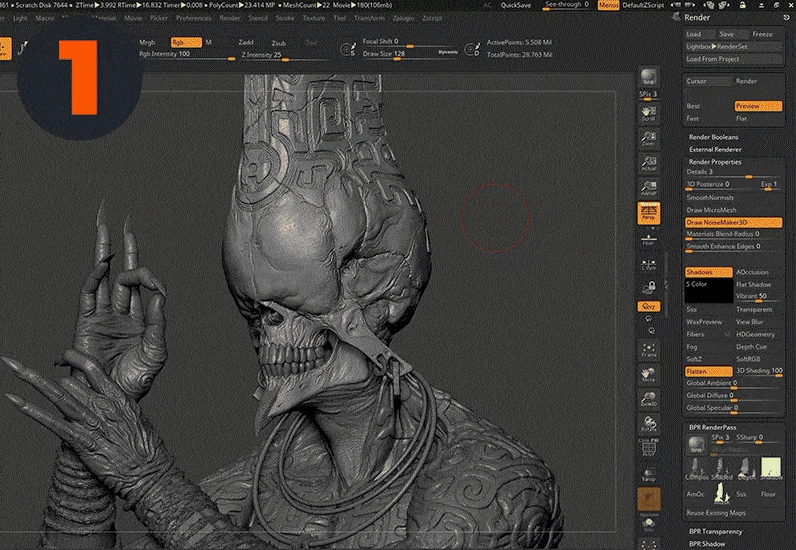Click the Shaded render pass thumbnail
Image resolution: width=796 pixels, height=550 pixels.
coord(720,468)
